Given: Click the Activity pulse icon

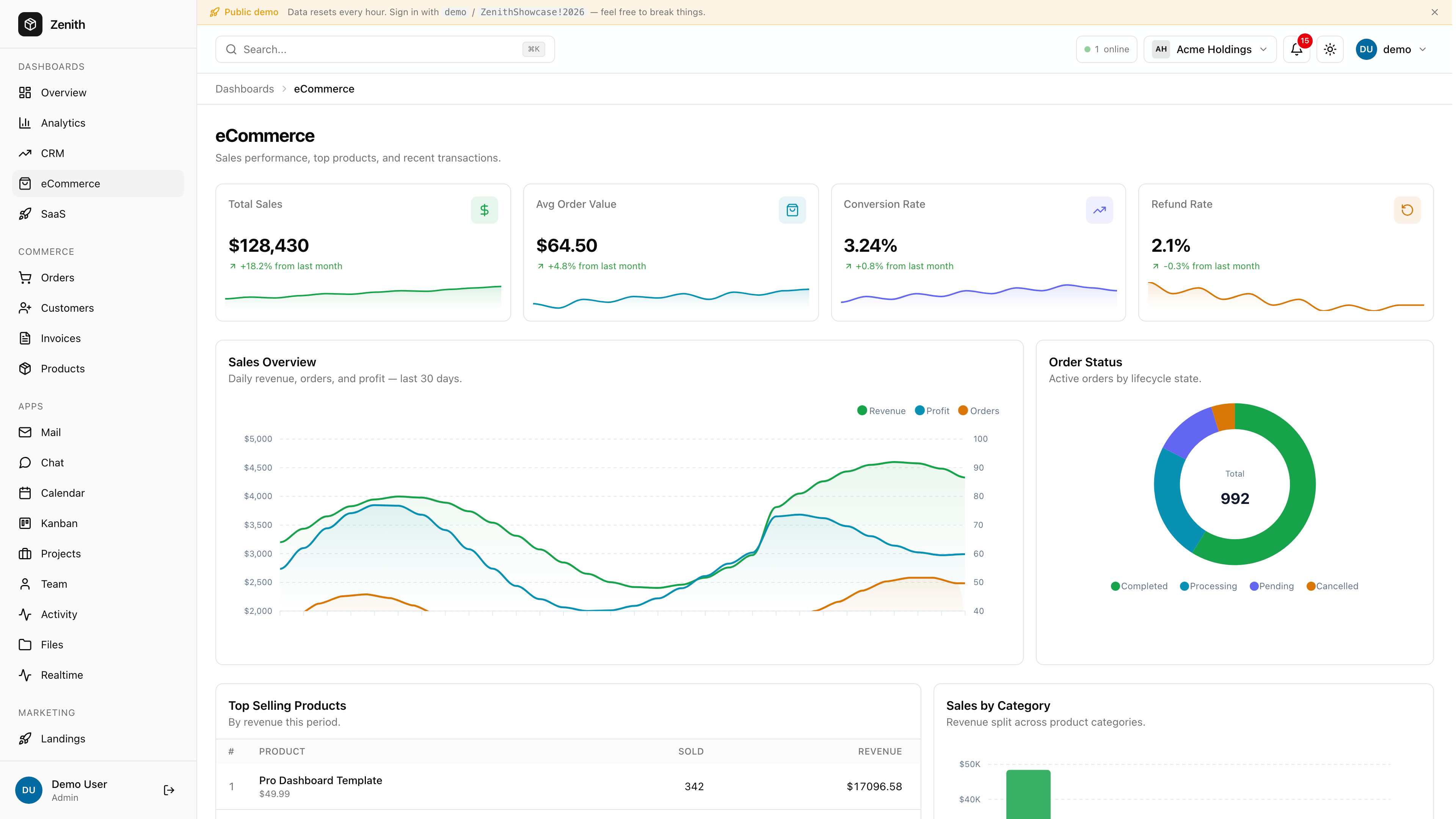Looking at the screenshot, I should point(25,614).
